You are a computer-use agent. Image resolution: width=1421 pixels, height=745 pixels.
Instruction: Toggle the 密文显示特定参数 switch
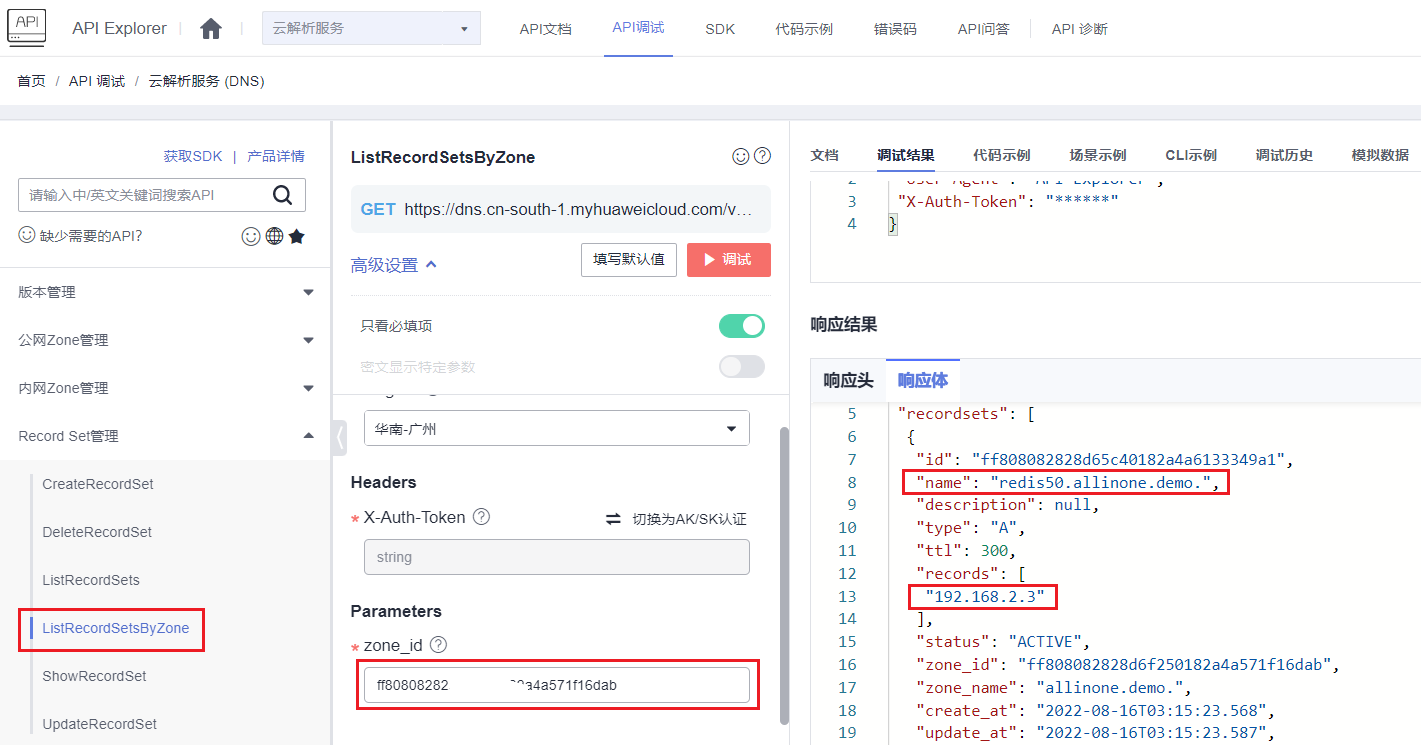tap(741, 367)
